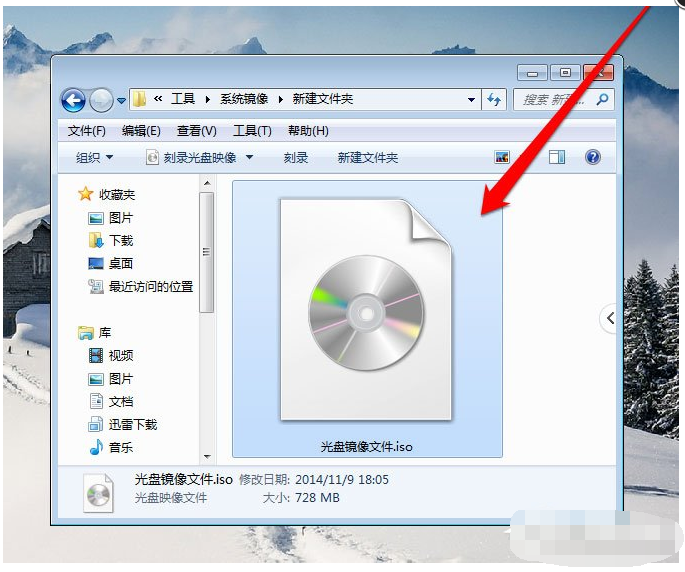The width and height of the screenshot is (685, 572).
Task: Open the recent pages dropdown arrow
Action: coord(122,101)
